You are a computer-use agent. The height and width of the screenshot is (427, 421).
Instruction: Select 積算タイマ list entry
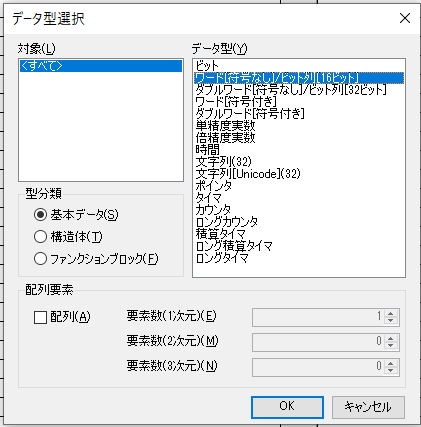299,234
